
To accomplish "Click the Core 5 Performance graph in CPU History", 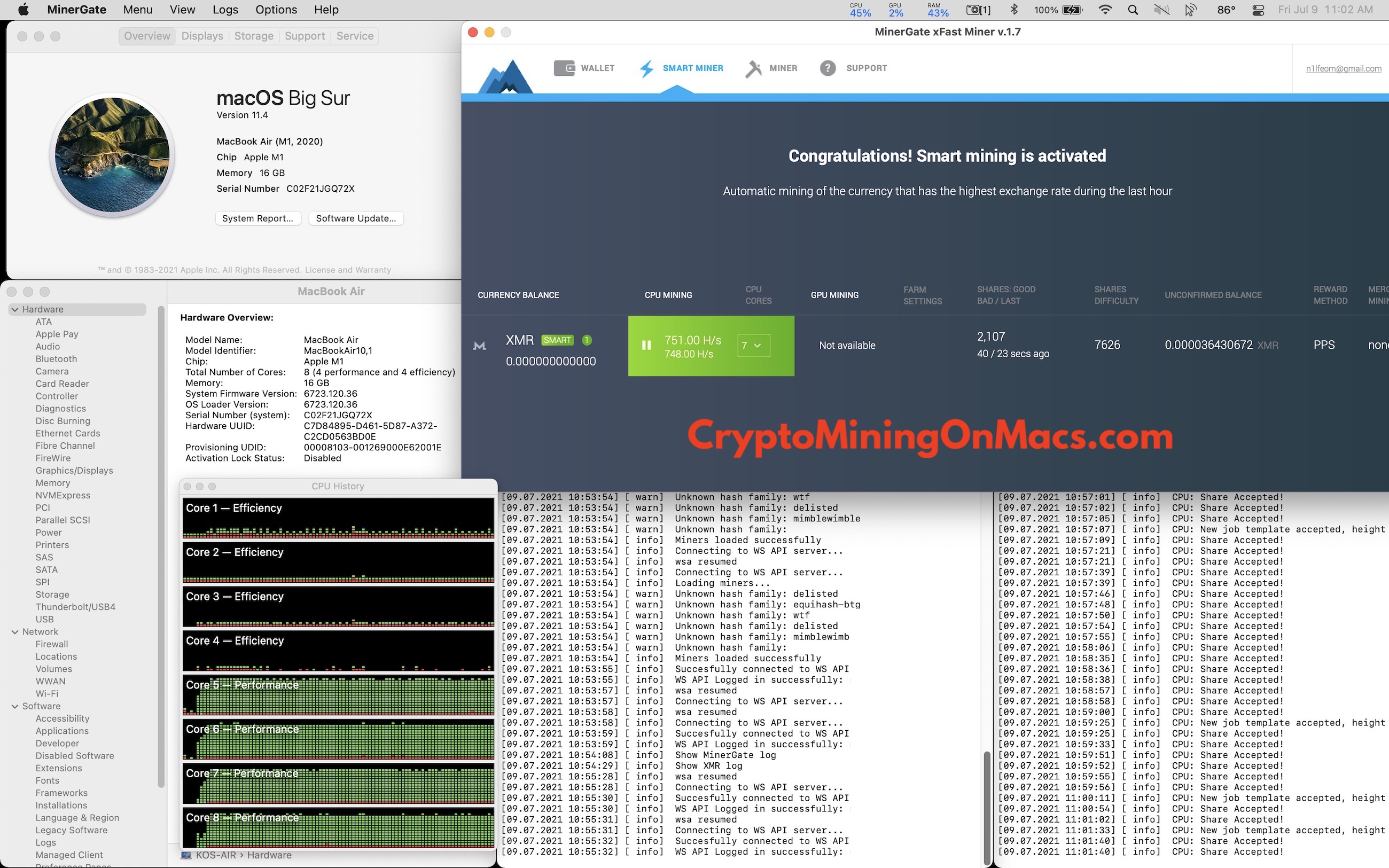I will point(338,696).
